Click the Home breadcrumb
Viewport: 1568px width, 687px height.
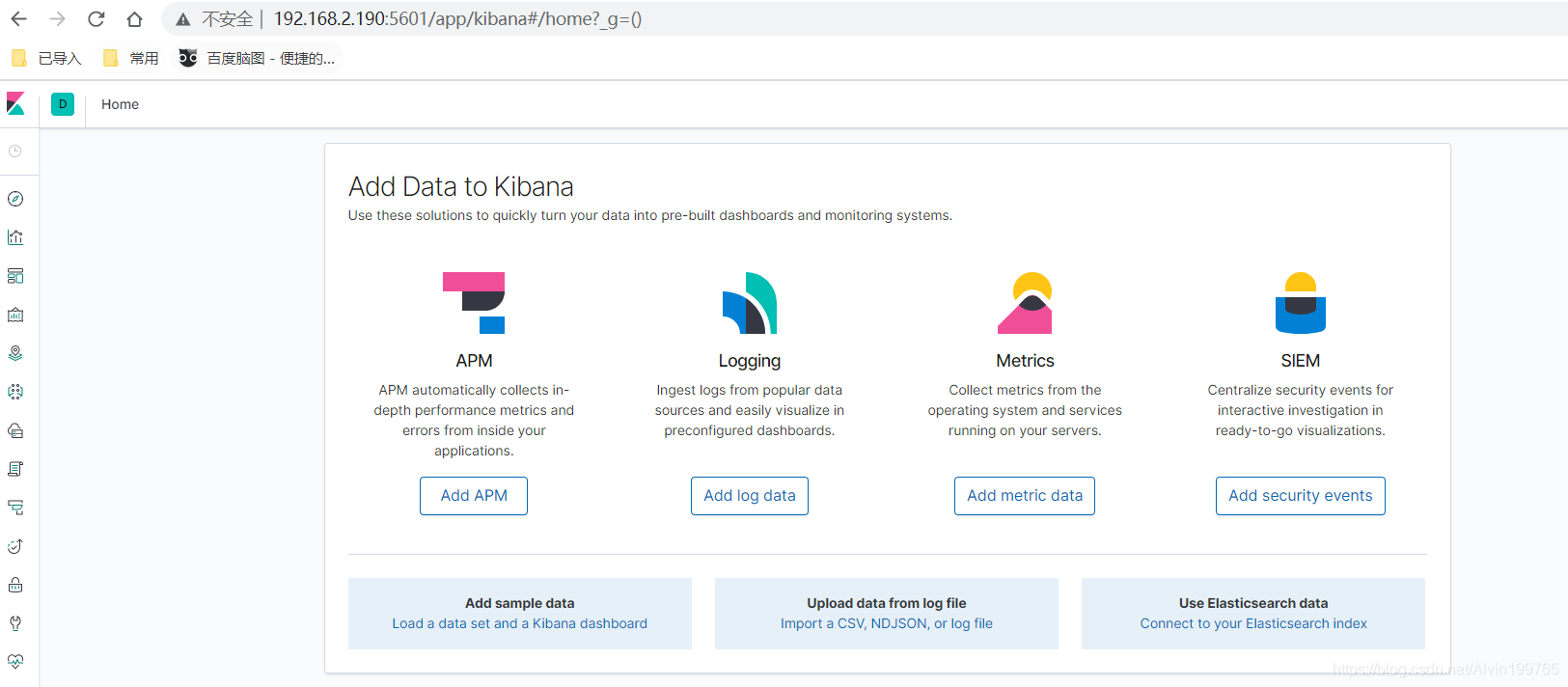click(x=120, y=104)
